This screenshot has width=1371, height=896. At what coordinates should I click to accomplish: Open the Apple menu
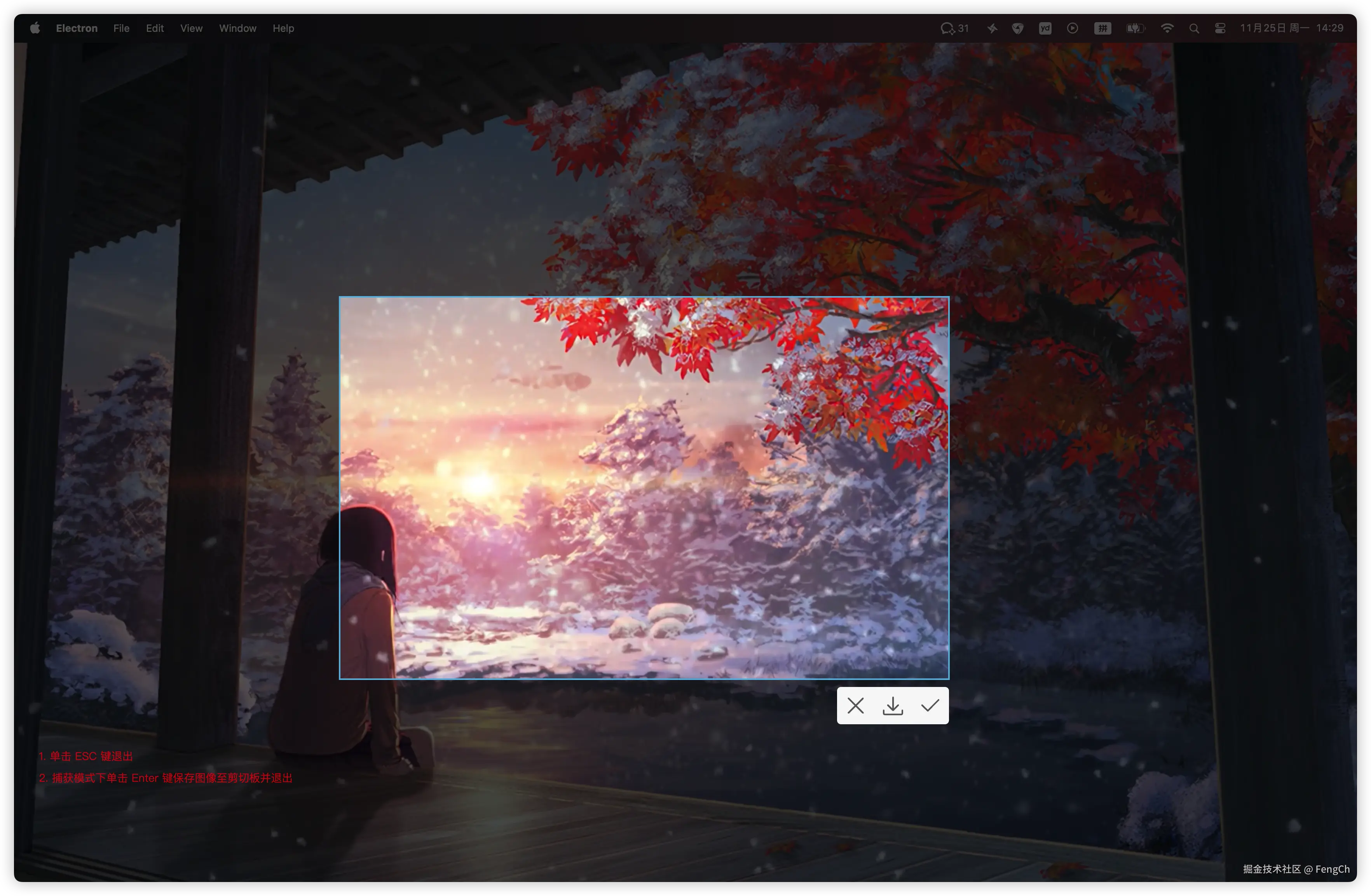(35, 28)
